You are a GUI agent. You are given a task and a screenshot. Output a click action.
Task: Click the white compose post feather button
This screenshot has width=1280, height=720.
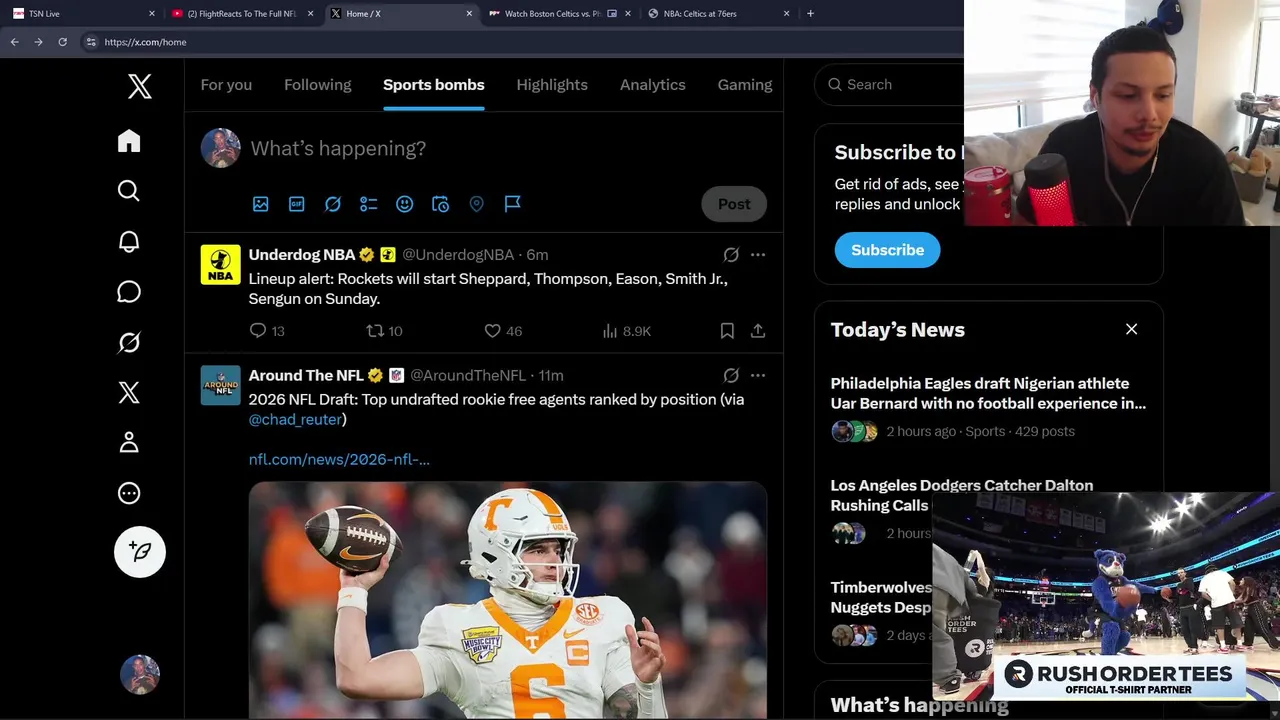tap(140, 552)
